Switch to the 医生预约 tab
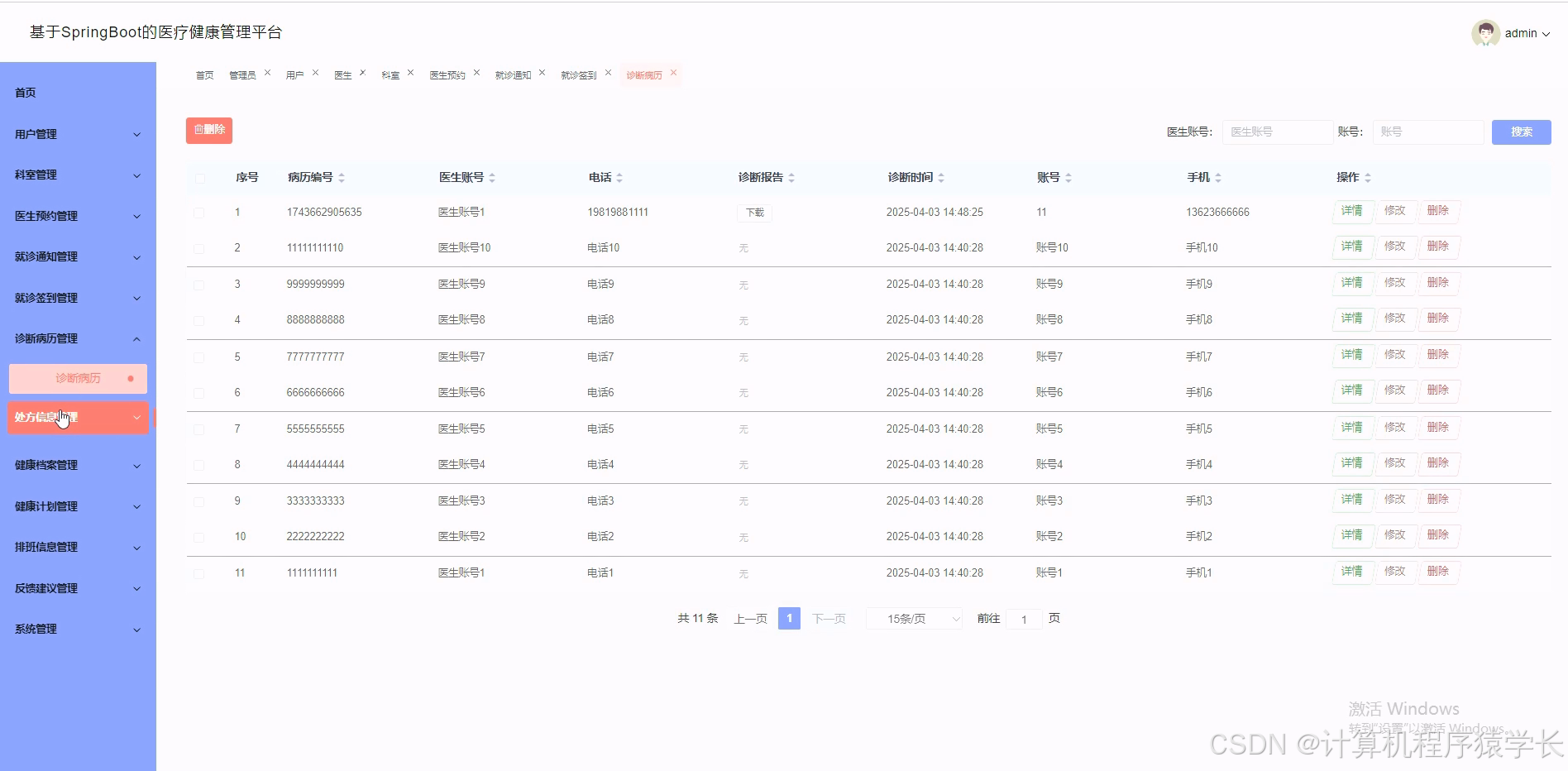The image size is (1568, 771). pos(447,74)
